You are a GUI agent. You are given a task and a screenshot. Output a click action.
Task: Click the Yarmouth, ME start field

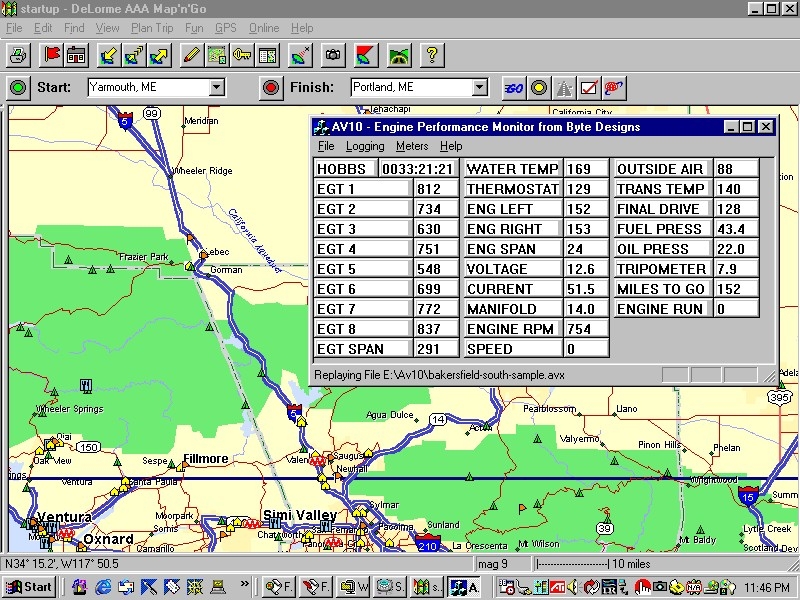pyautogui.click(x=149, y=87)
